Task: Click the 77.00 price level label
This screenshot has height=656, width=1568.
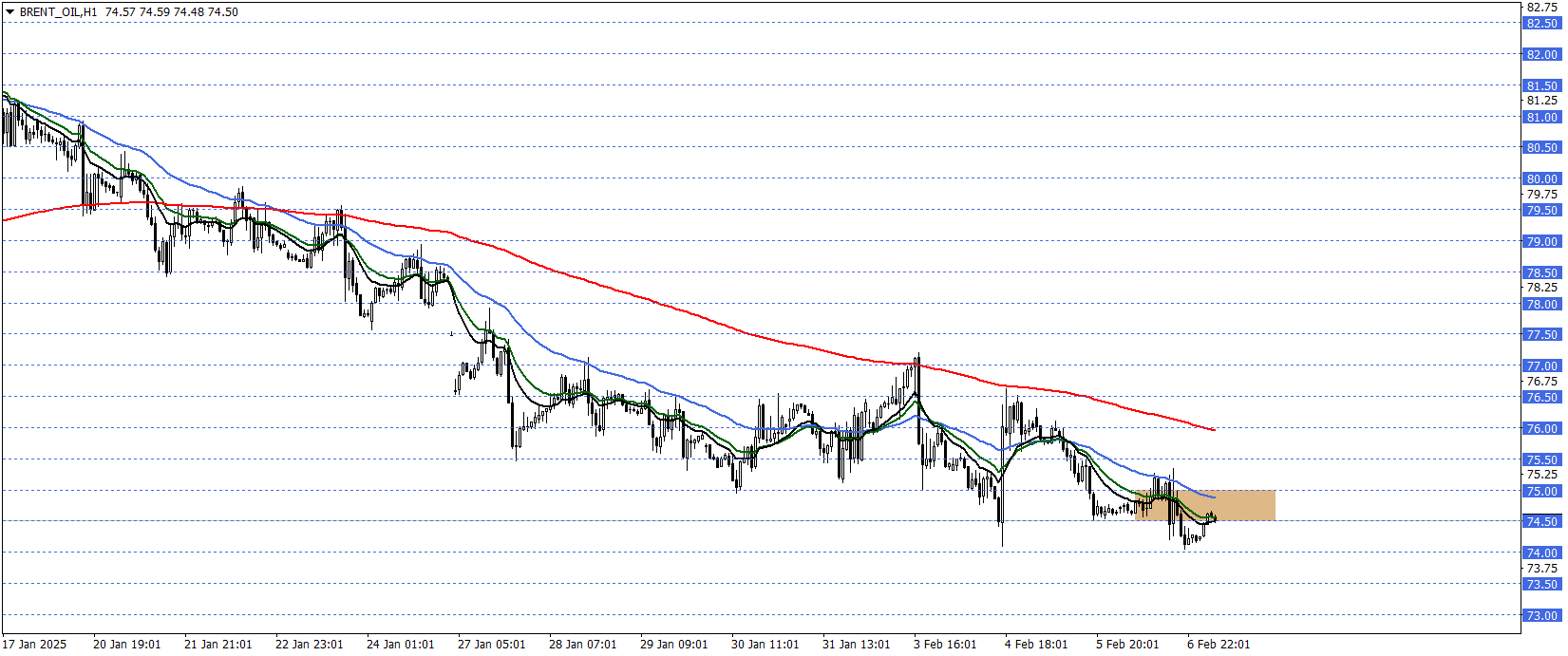Action: (1542, 365)
